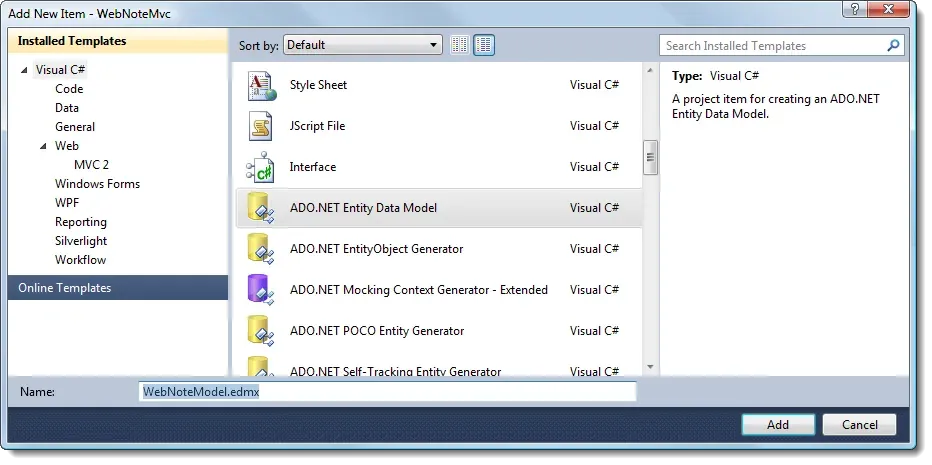Select the Windows Forms category
The width and height of the screenshot is (932, 465).
point(97,184)
